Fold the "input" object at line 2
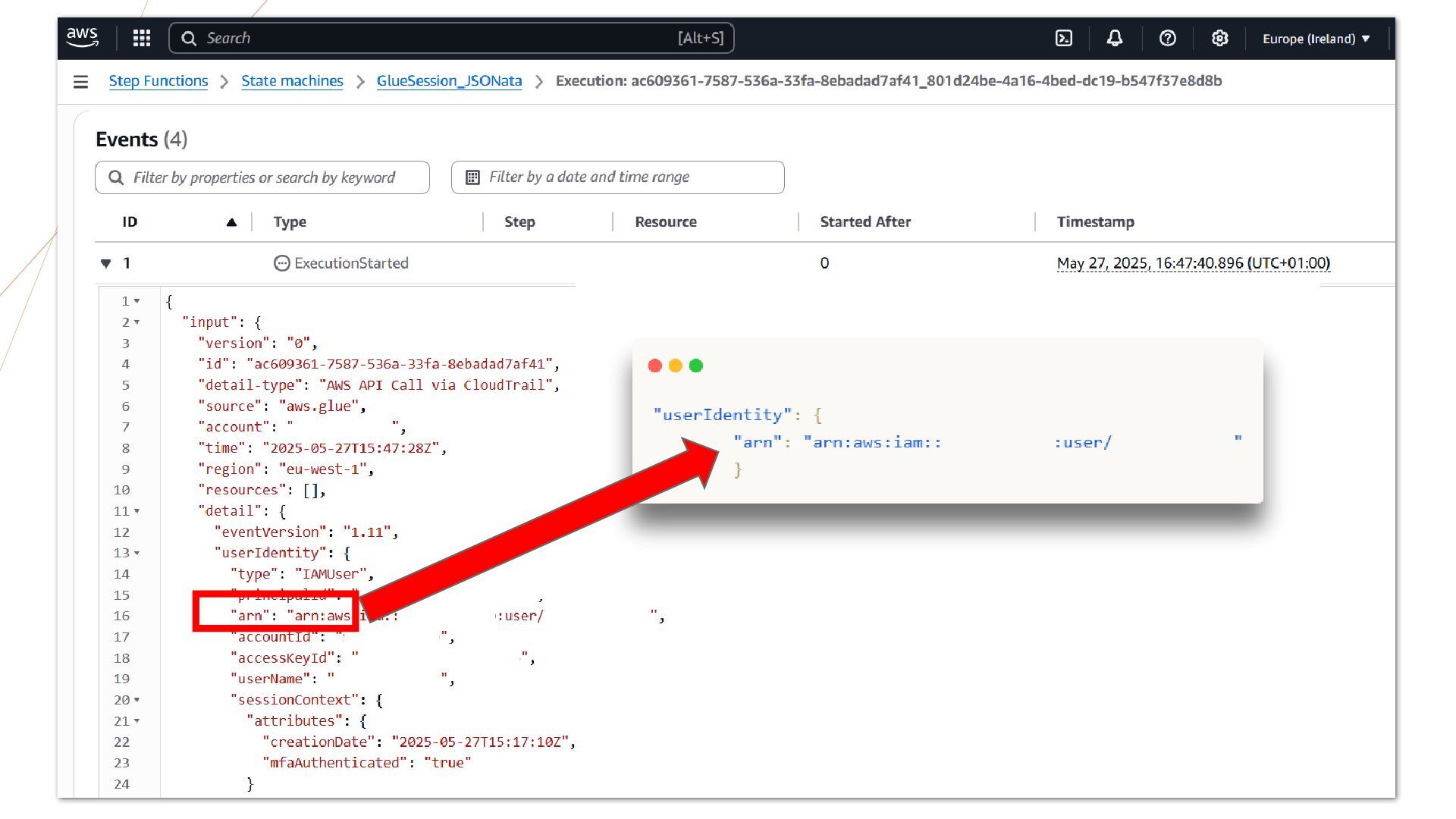This screenshot has height=819, width=1456. [x=137, y=322]
